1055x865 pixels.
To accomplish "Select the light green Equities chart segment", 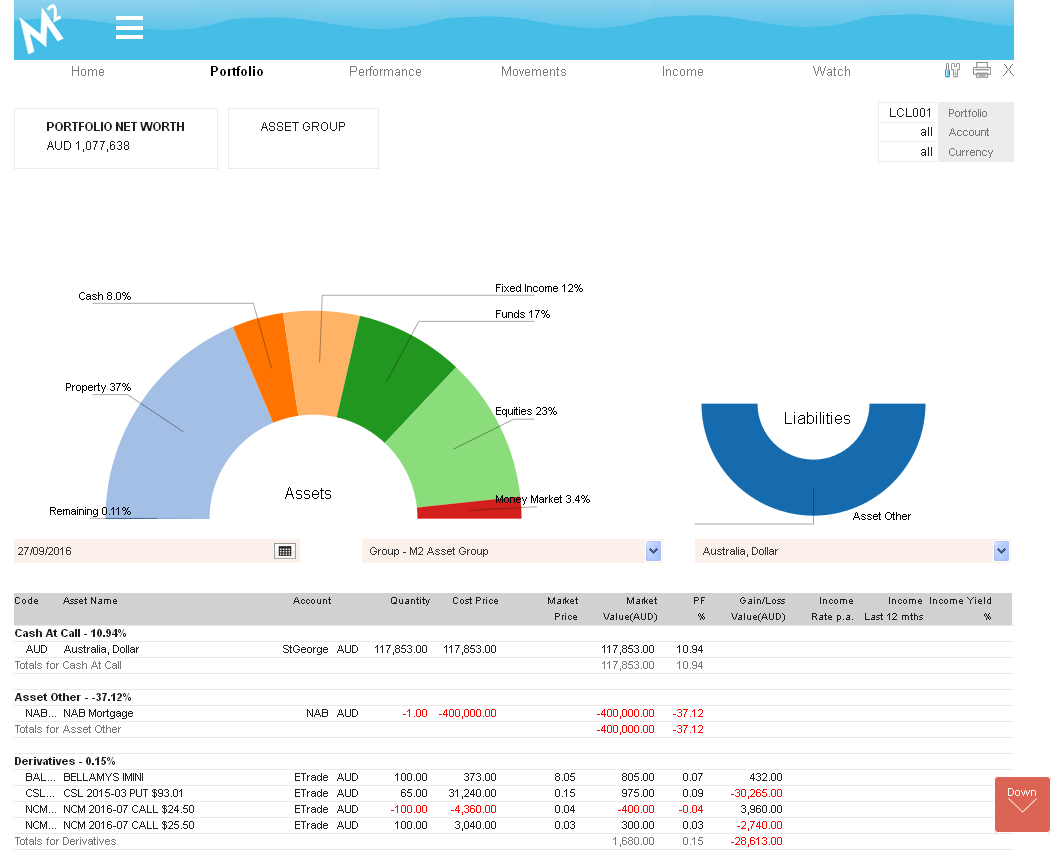I will [455, 440].
